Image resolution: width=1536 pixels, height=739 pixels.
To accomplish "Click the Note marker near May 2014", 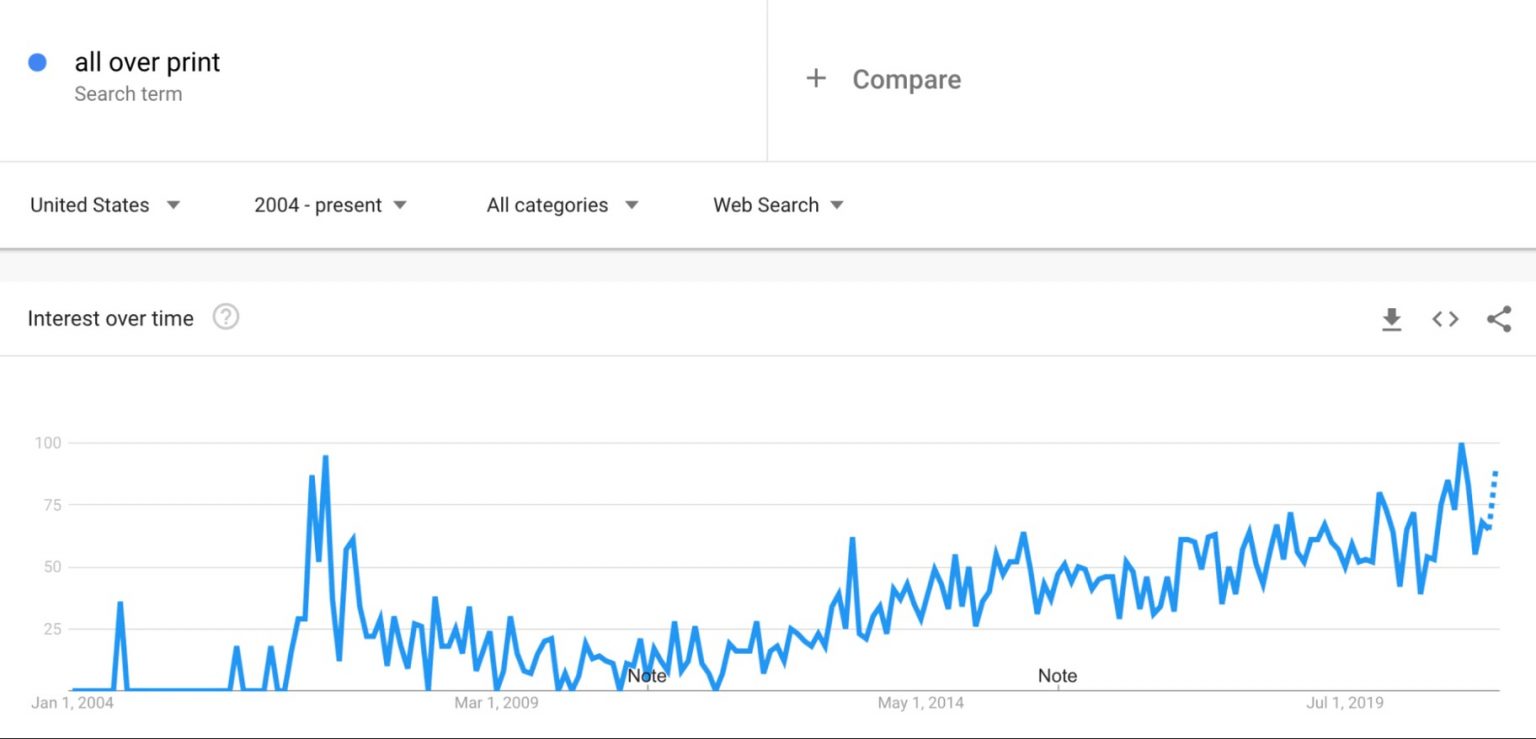I will click(1057, 676).
